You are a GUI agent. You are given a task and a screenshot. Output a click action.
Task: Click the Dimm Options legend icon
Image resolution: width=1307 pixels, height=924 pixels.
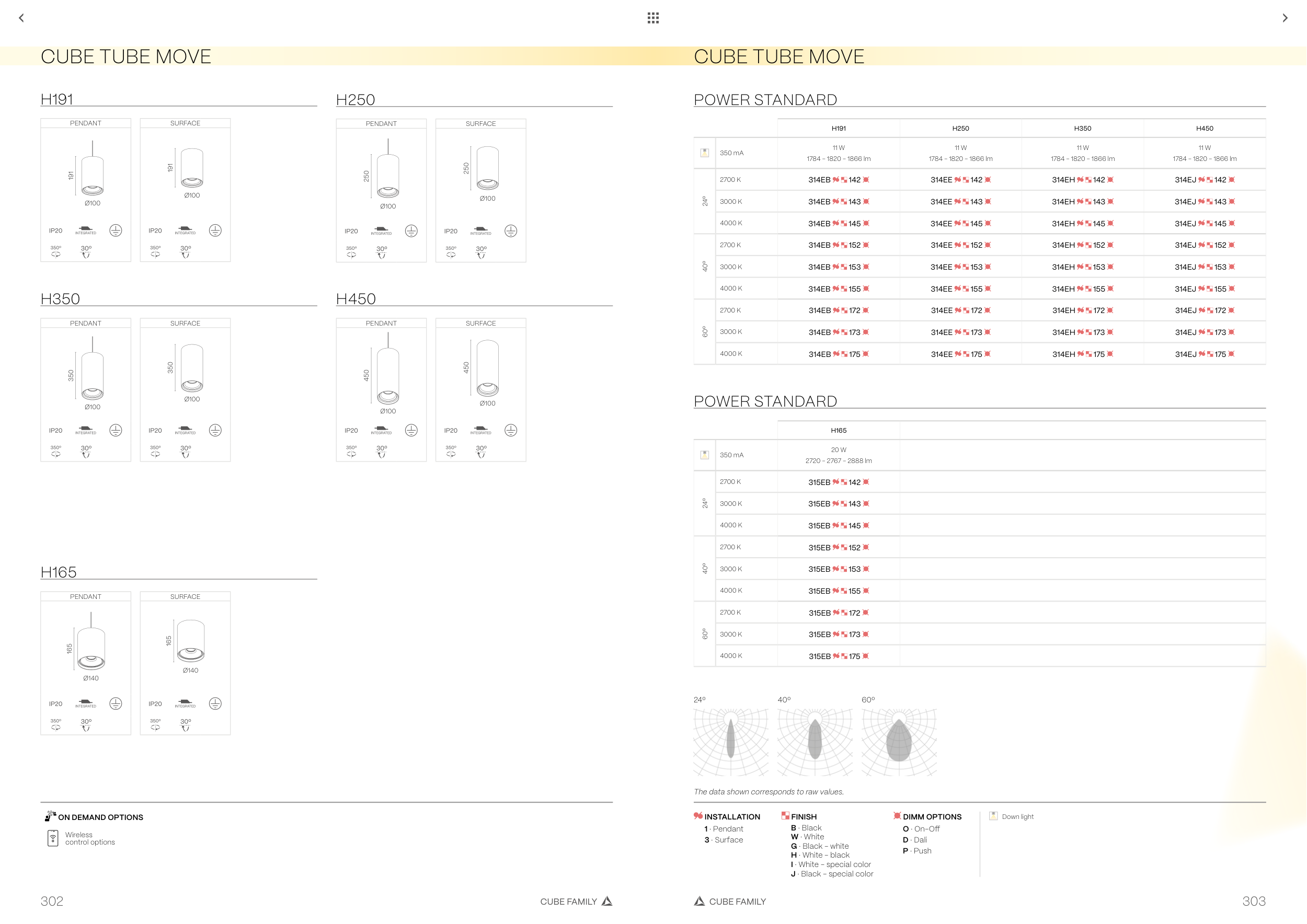897,816
